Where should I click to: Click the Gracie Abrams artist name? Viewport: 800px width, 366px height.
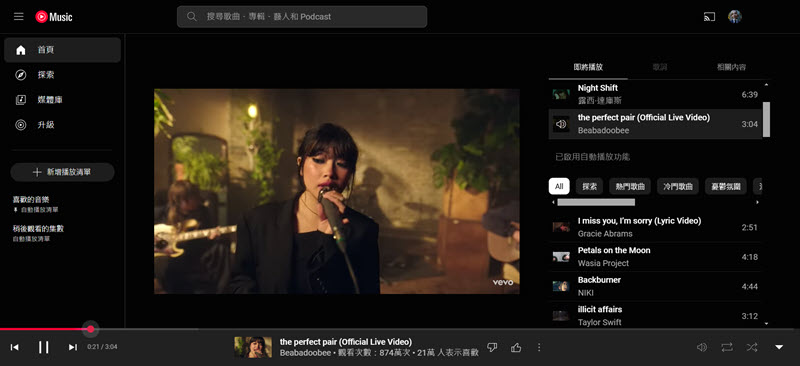tap(605, 234)
